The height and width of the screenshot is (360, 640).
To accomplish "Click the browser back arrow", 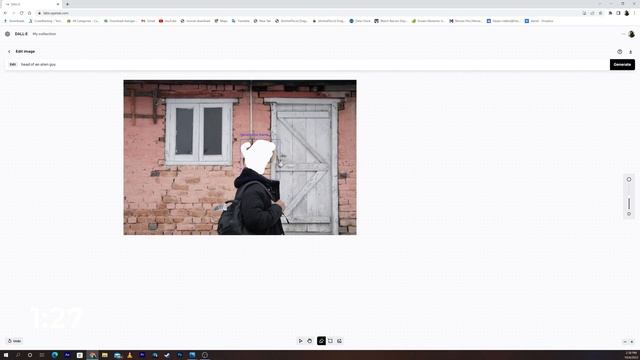I will click(x=5, y=13).
